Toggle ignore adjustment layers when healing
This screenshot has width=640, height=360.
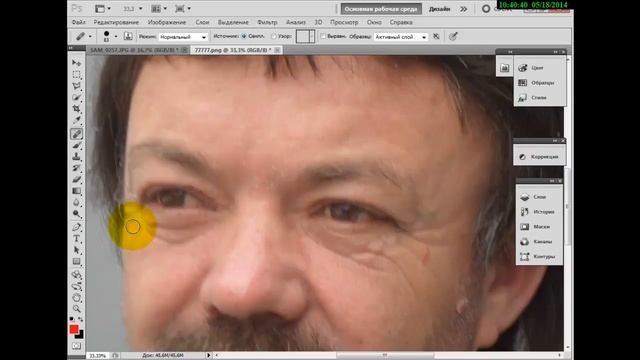pos(436,36)
